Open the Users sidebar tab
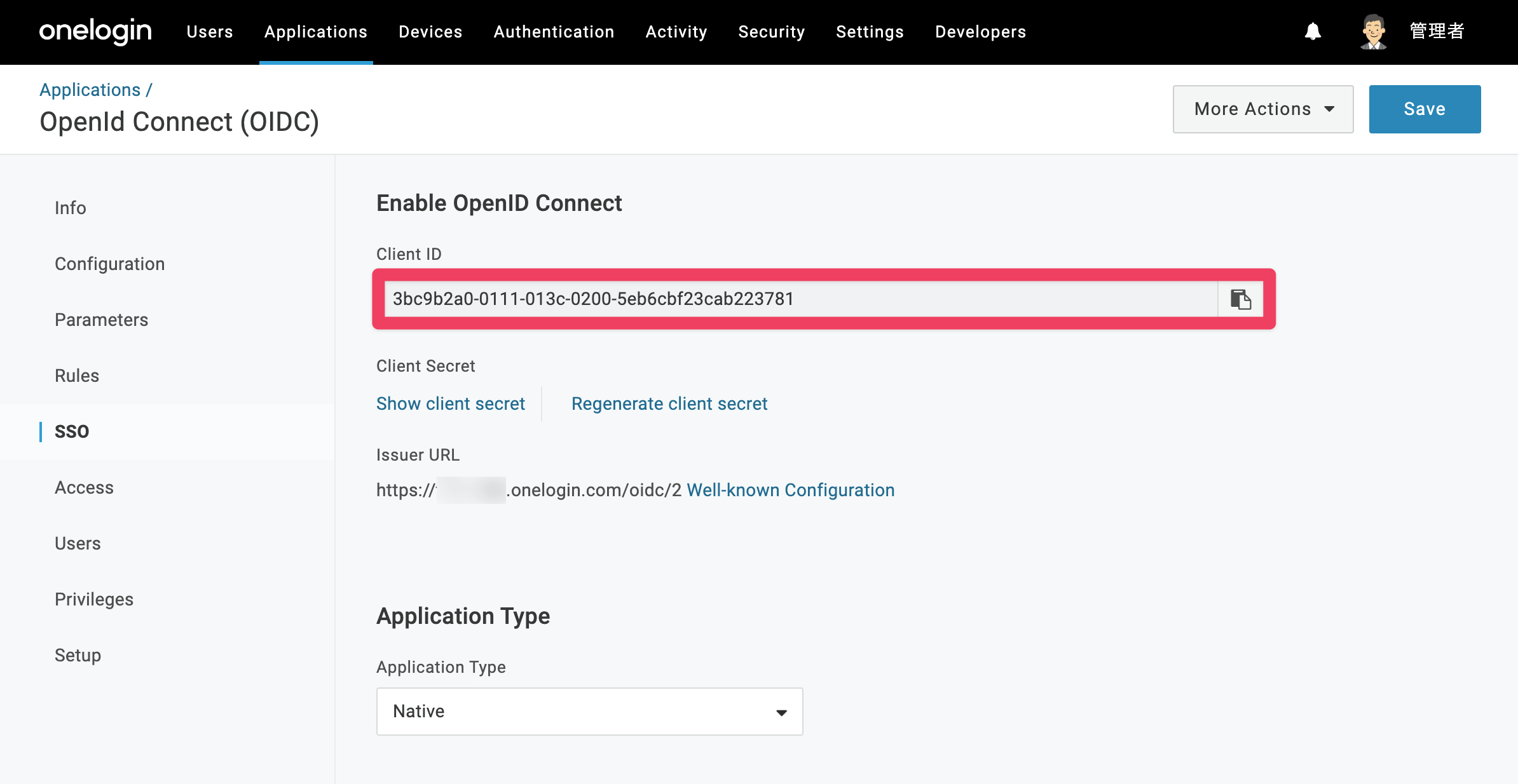Viewport: 1518px width, 784px height. [78, 543]
